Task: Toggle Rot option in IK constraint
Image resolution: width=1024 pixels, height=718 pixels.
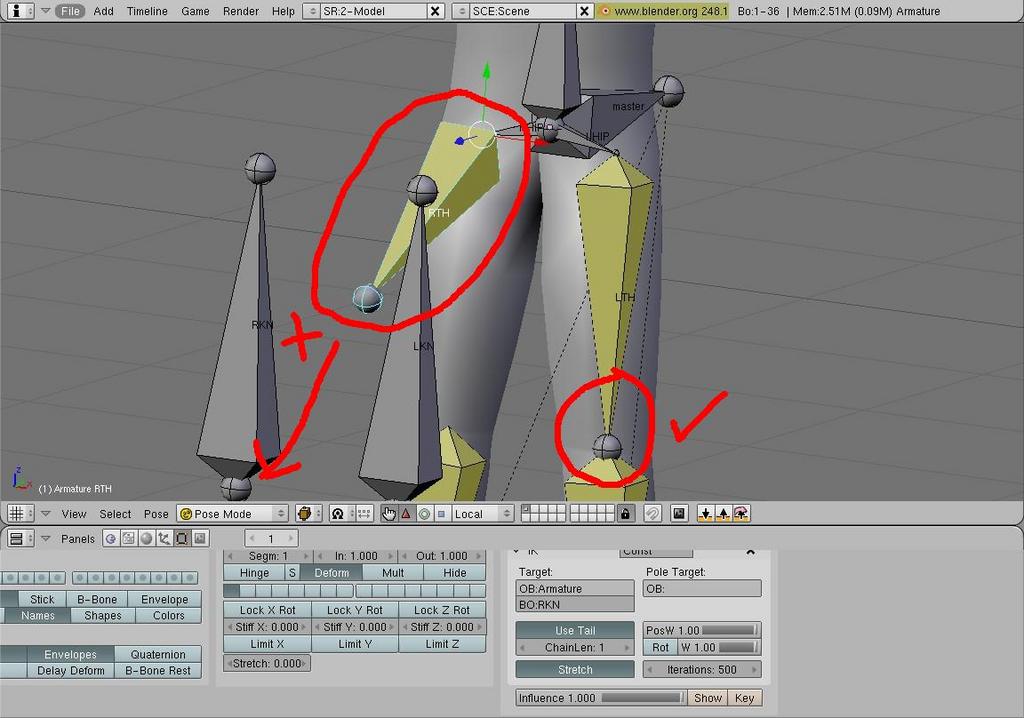Action: (x=660, y=647)
